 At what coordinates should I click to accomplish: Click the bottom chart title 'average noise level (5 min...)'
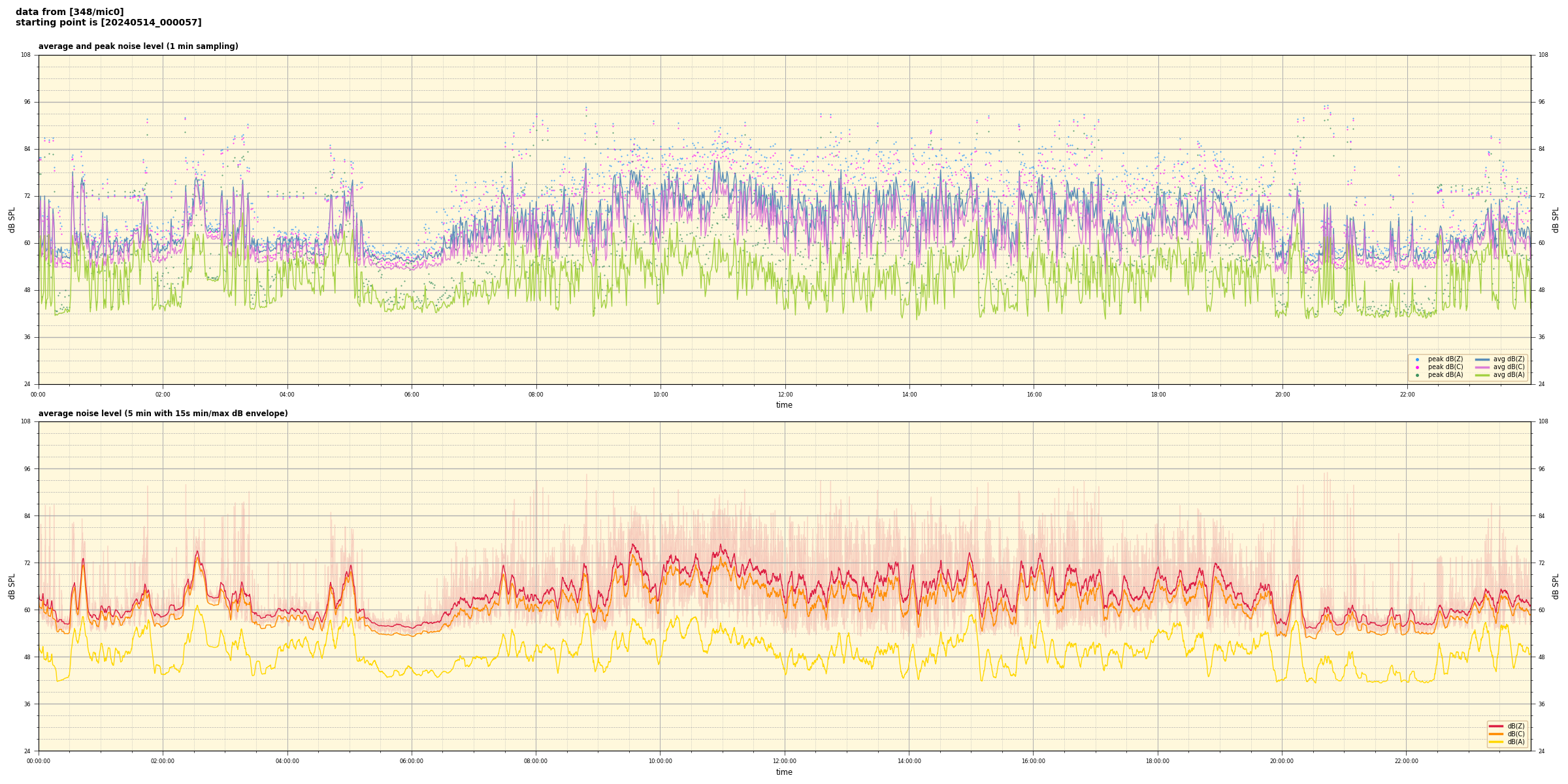[x=163, y=414]
